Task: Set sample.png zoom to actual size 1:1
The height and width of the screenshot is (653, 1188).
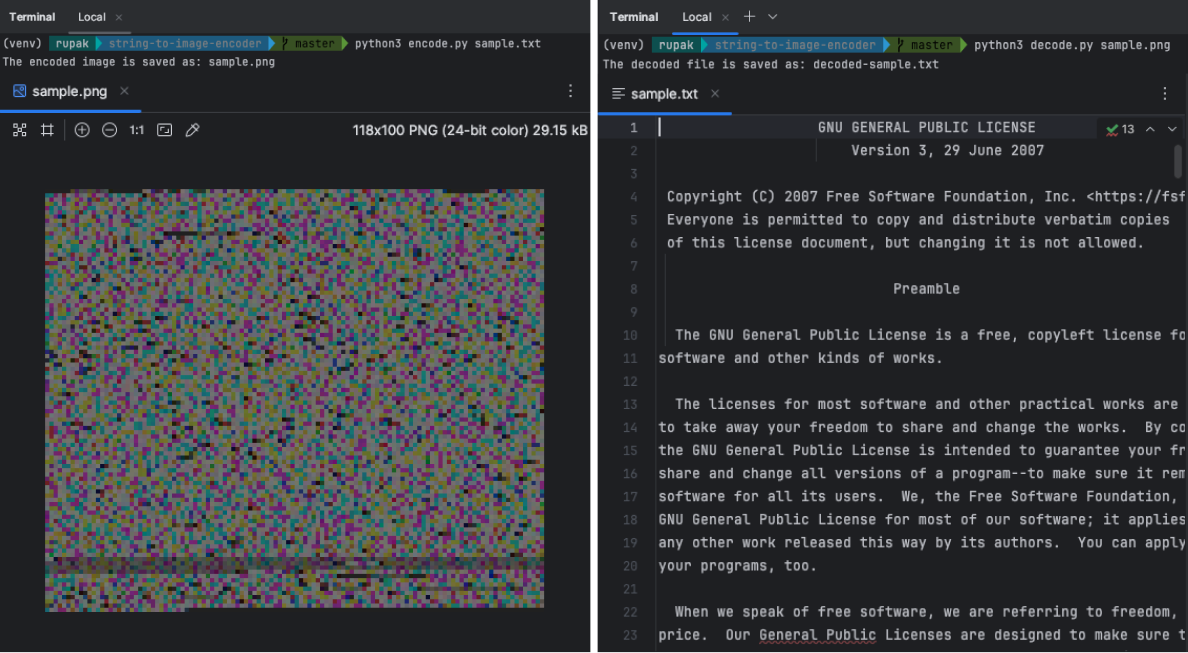Action: [137, 129]
